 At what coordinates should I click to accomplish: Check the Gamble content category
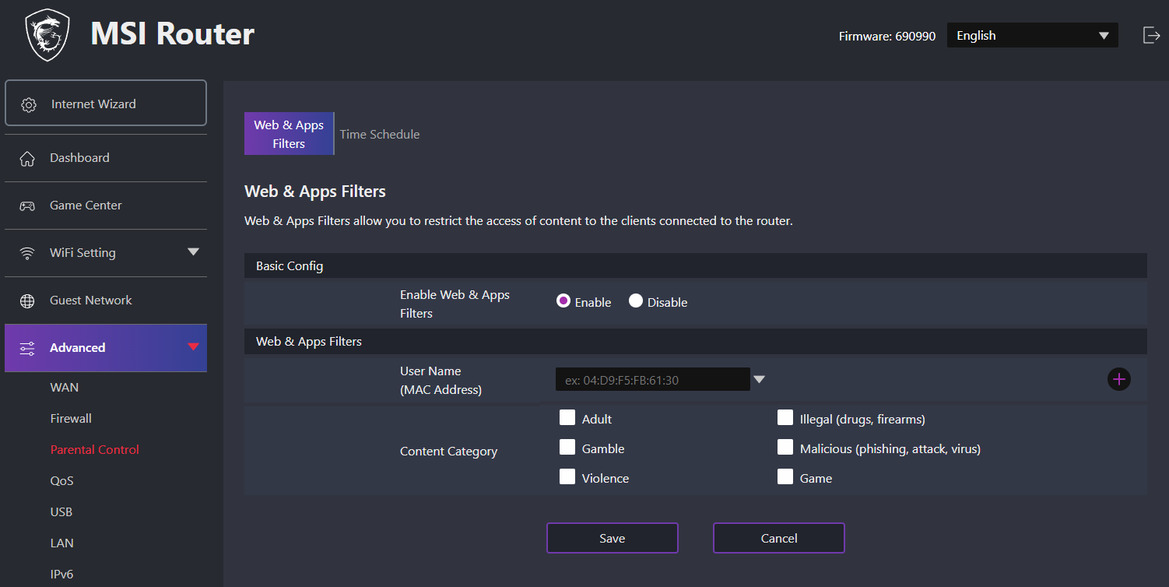tap(567, 447)
